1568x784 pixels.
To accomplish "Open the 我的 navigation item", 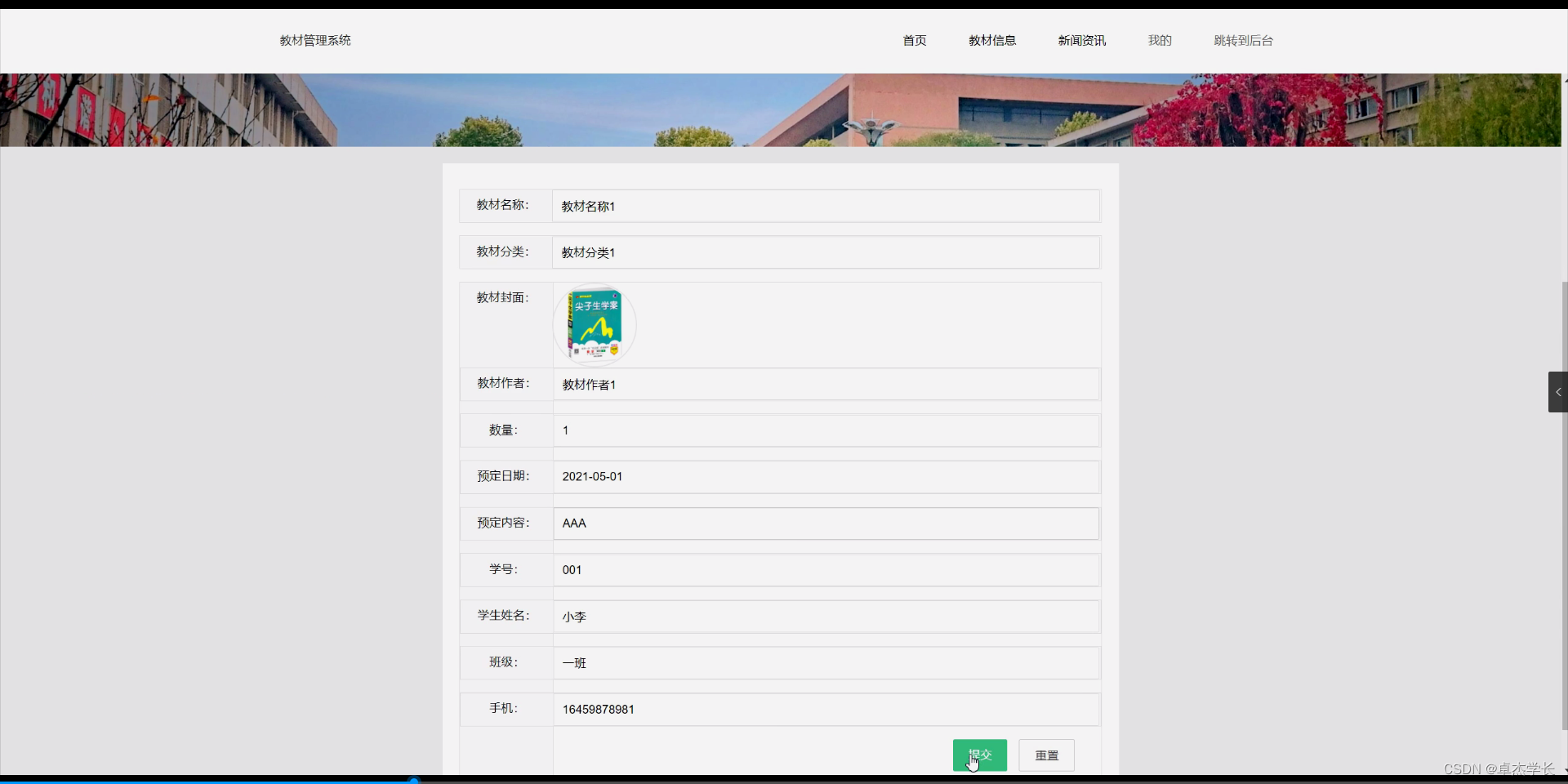I will [1159, 40].
